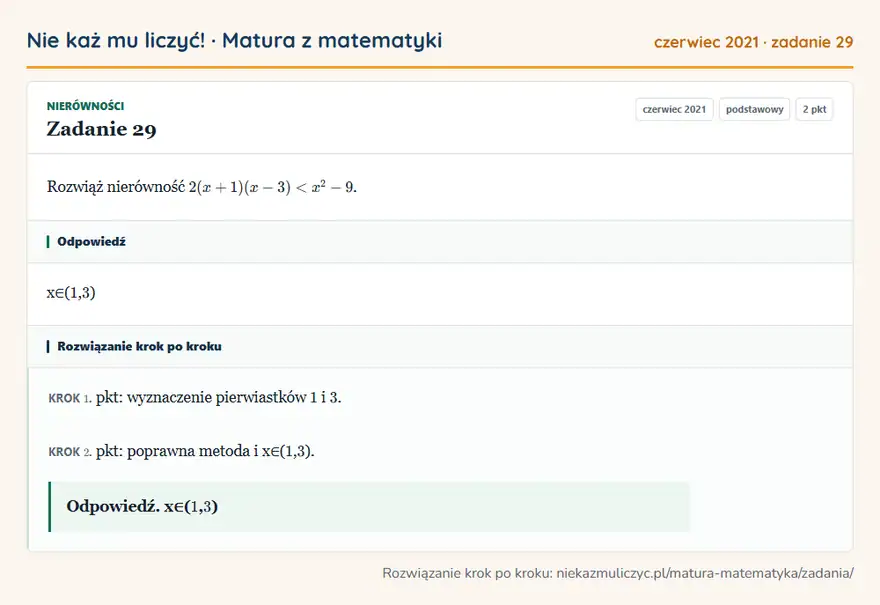Viewport: 880px width, 605px height.
Task: Click the 'Odpowiedź' section header
Action: tap(440, 241)
